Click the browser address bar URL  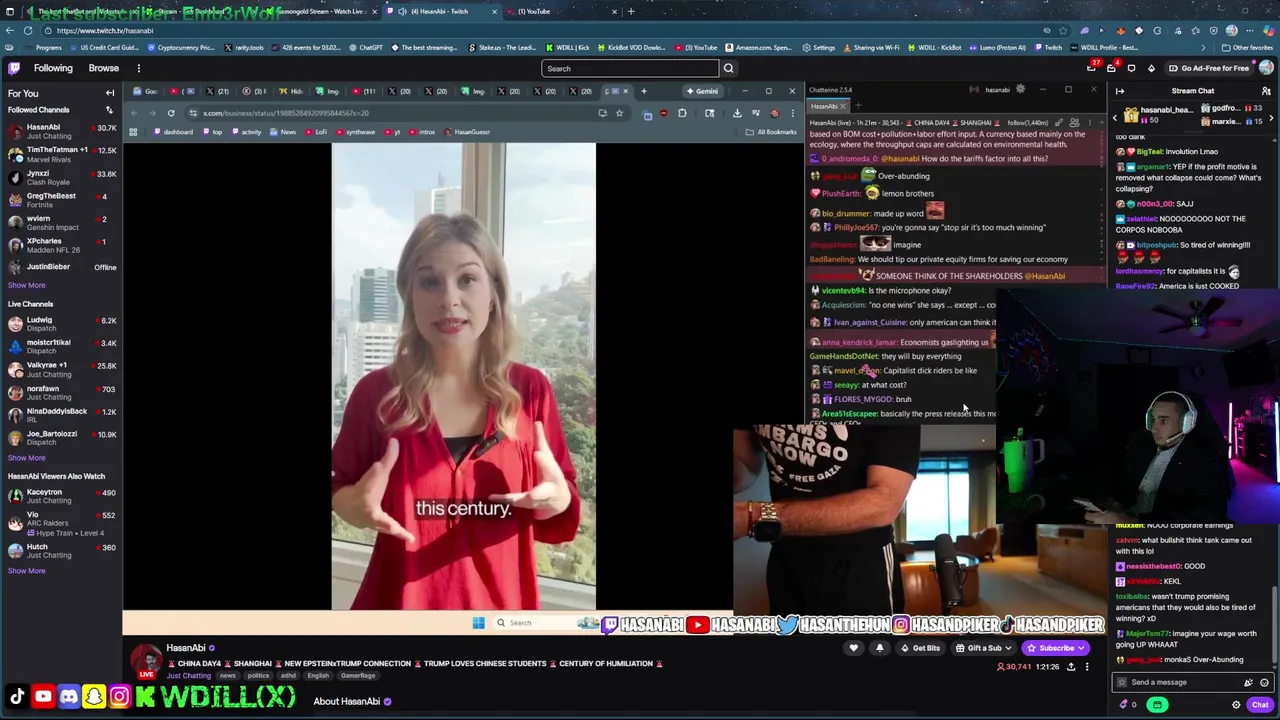[x=105, y=30]
